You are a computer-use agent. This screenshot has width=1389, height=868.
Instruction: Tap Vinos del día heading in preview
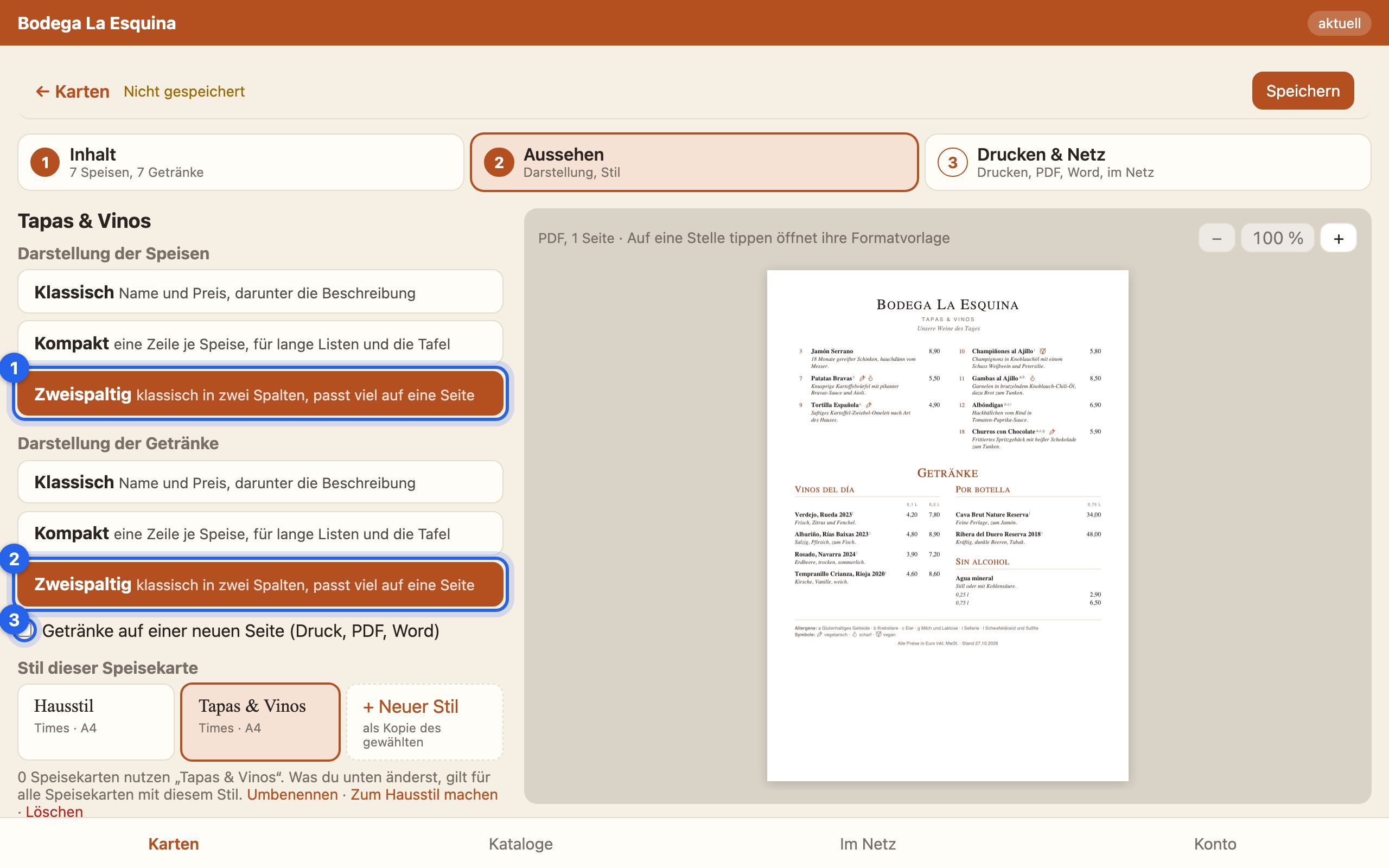point(824,490)
